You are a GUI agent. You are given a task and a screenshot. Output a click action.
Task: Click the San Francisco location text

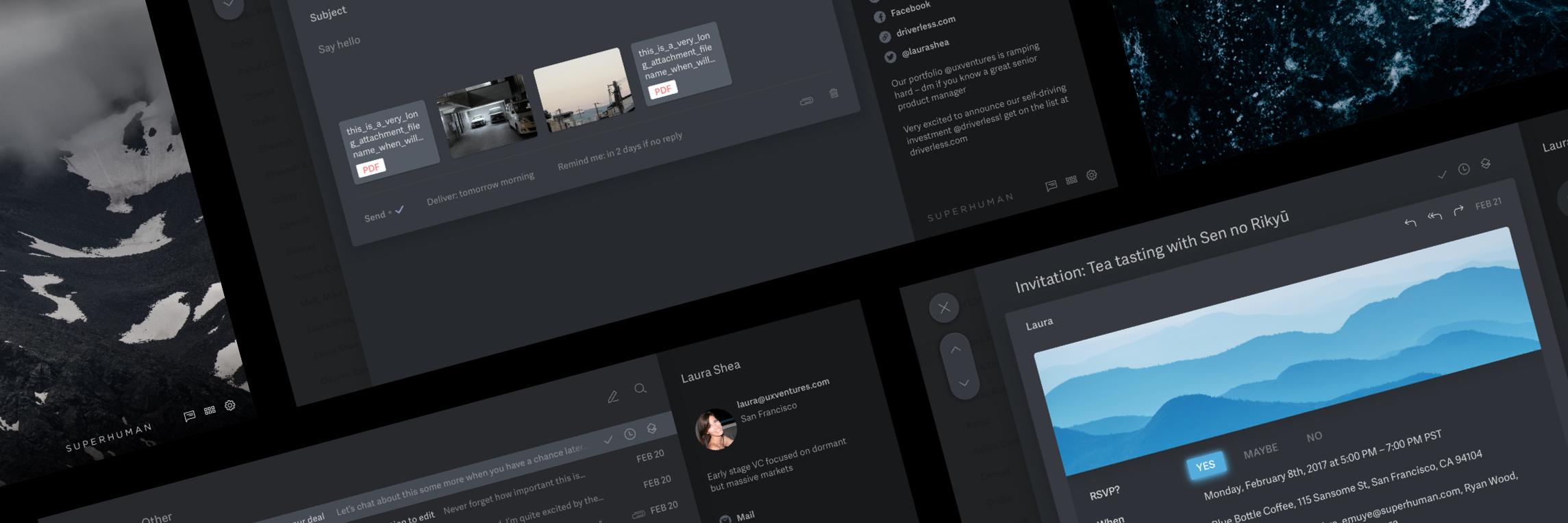click(x=769, y=412)
